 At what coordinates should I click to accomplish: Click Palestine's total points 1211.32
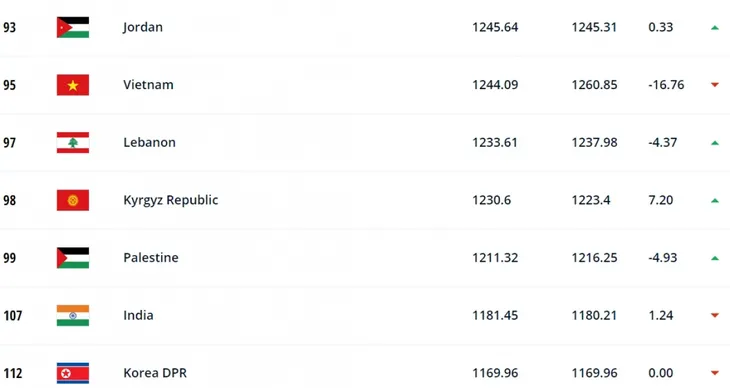tap(495, 258)
